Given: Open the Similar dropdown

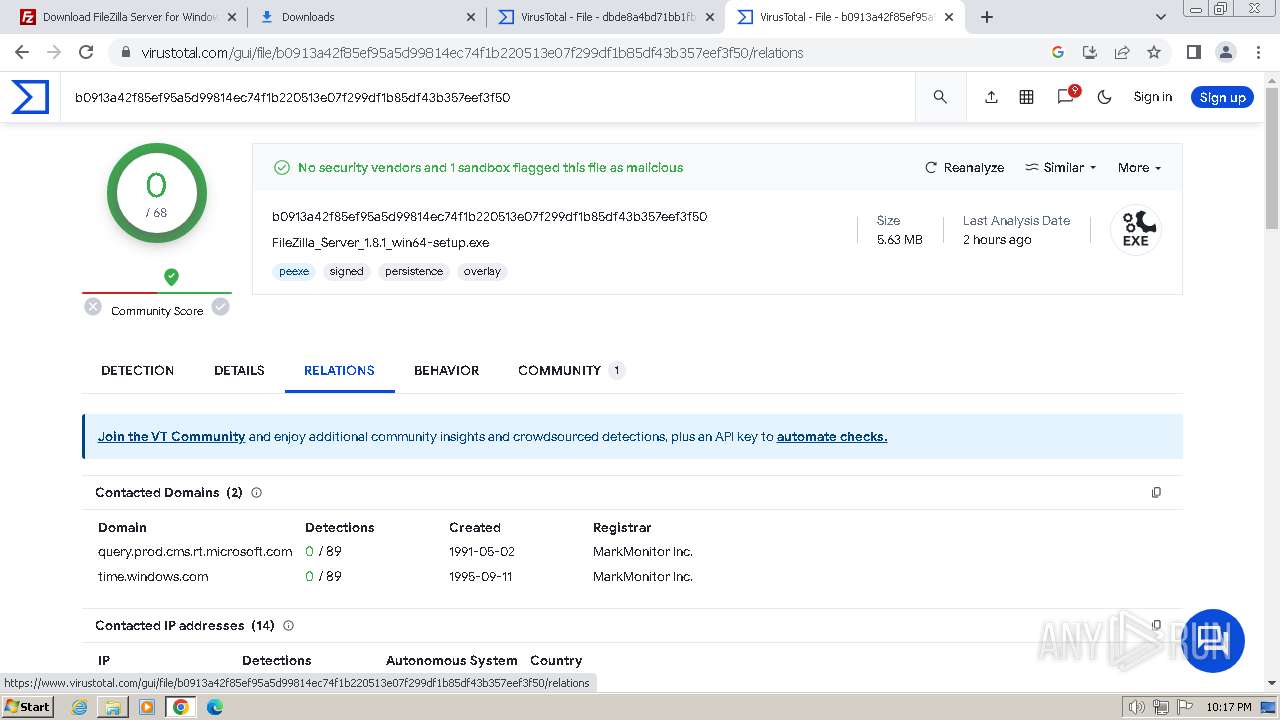Looking at the screenshot, I should click(1061, 167).
